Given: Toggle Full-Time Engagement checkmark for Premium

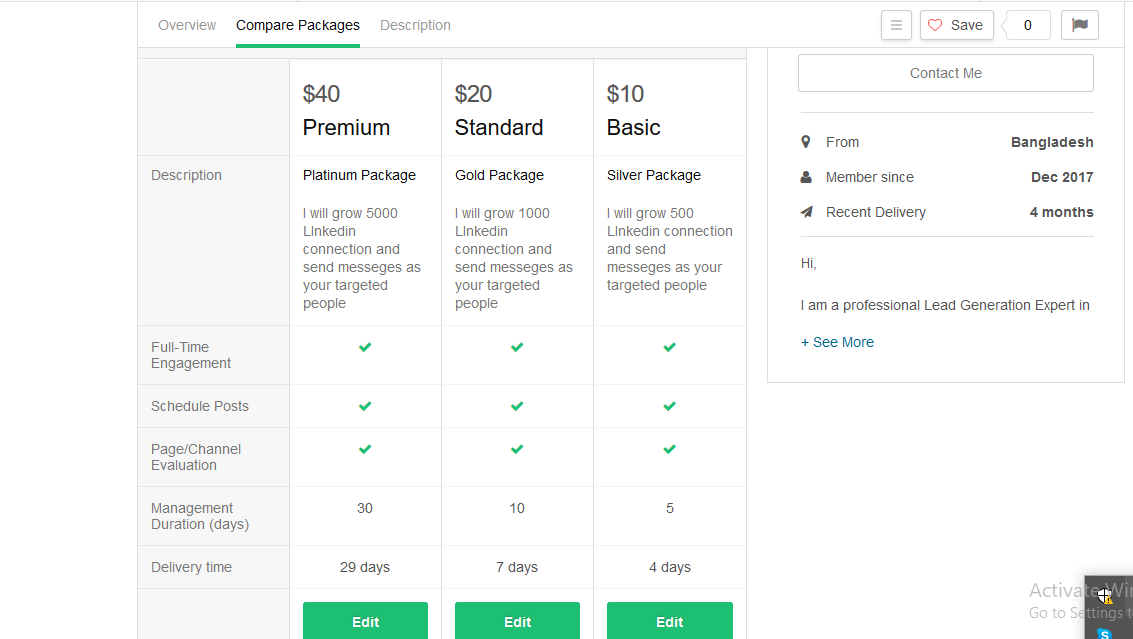Looking at the screenshot, I should 365,347.
